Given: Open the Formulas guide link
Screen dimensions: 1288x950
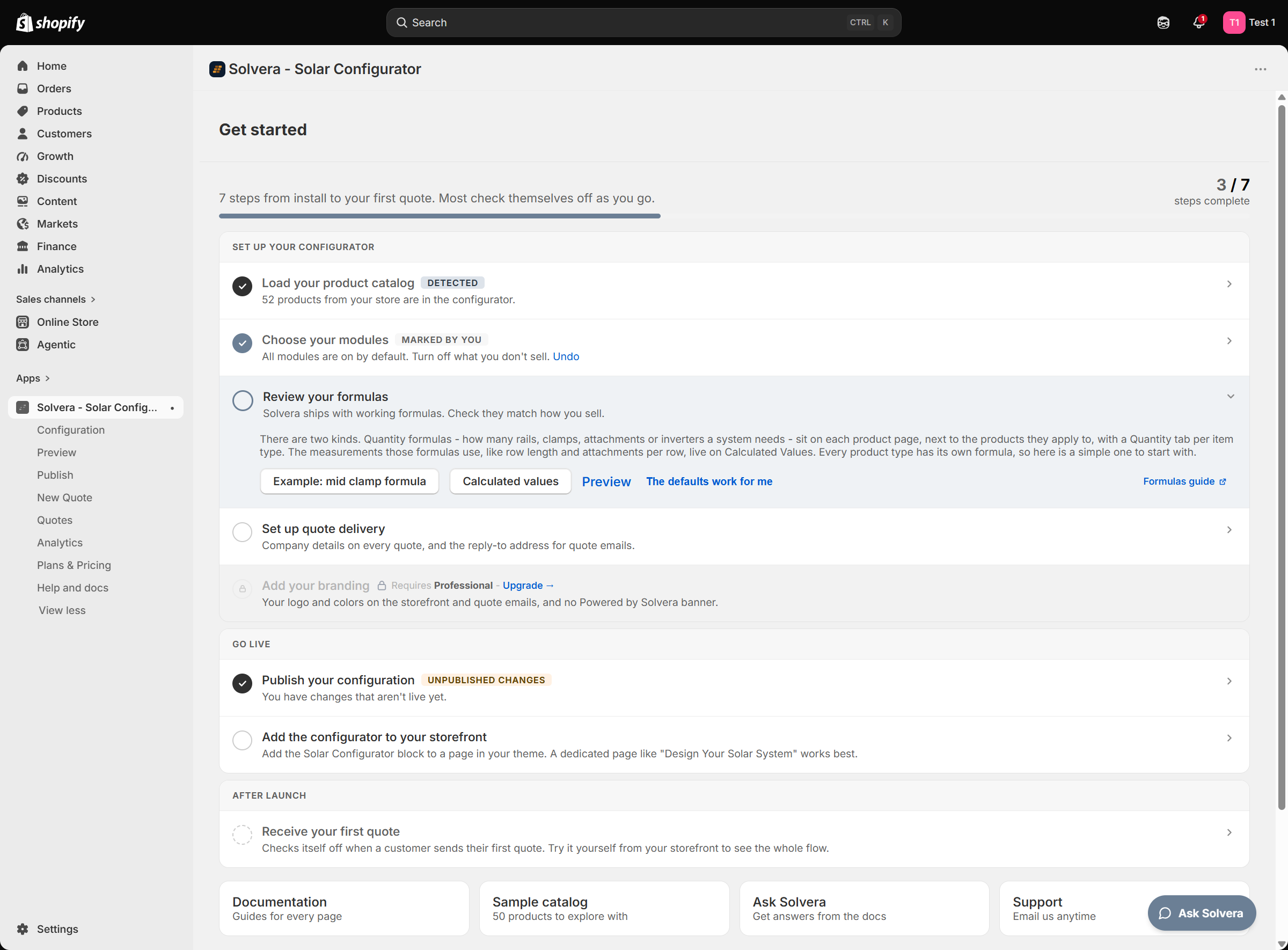Looking at the screenshot, I should pyautogui.click(x=1184, y=482).
